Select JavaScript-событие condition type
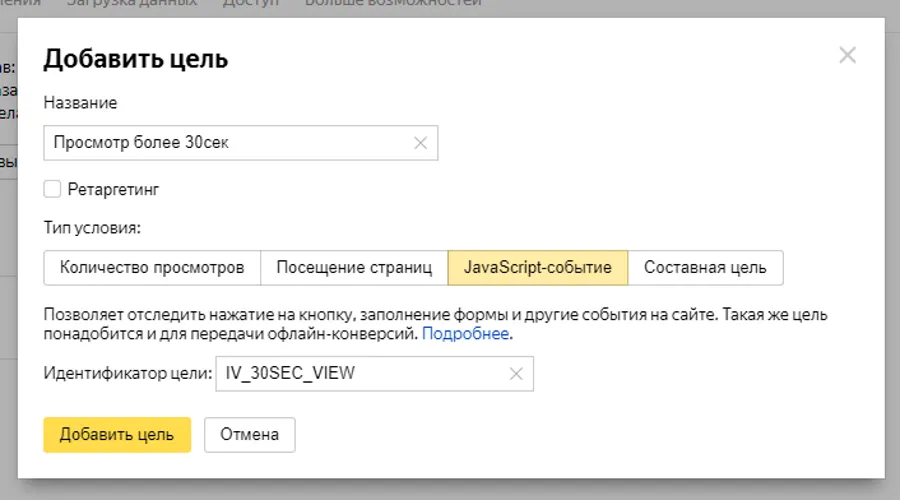This screenshot has height=500, width=900. click(538, 268)
